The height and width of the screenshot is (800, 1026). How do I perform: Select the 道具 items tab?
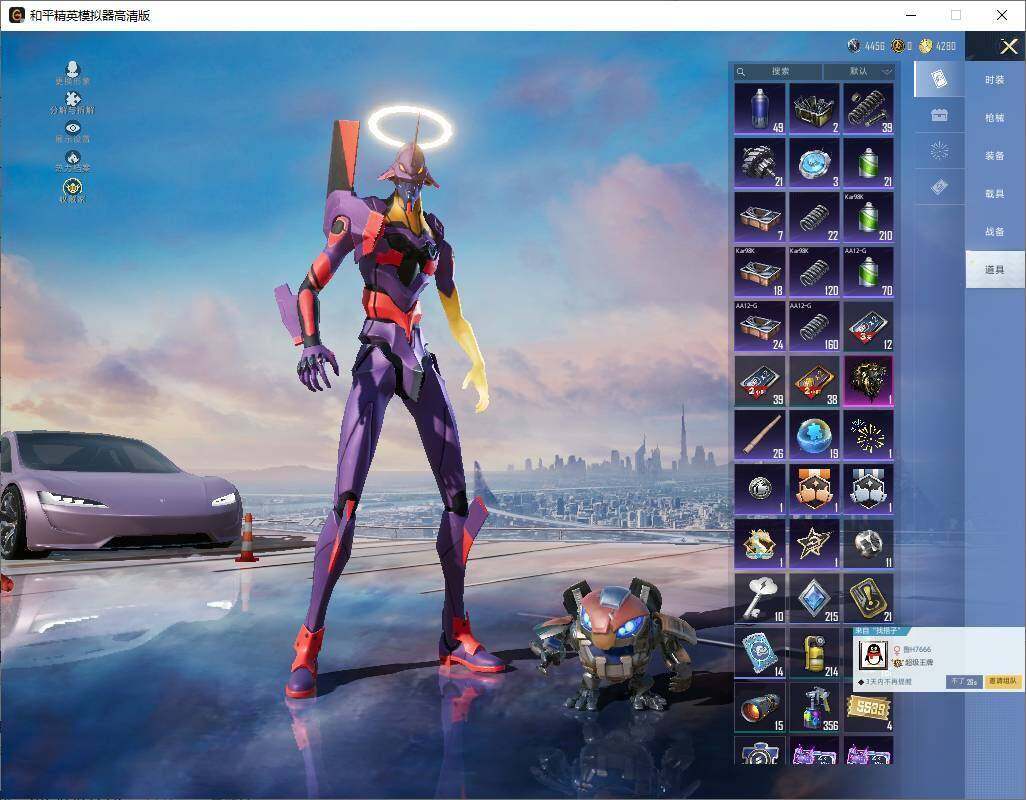coord(995,270)
